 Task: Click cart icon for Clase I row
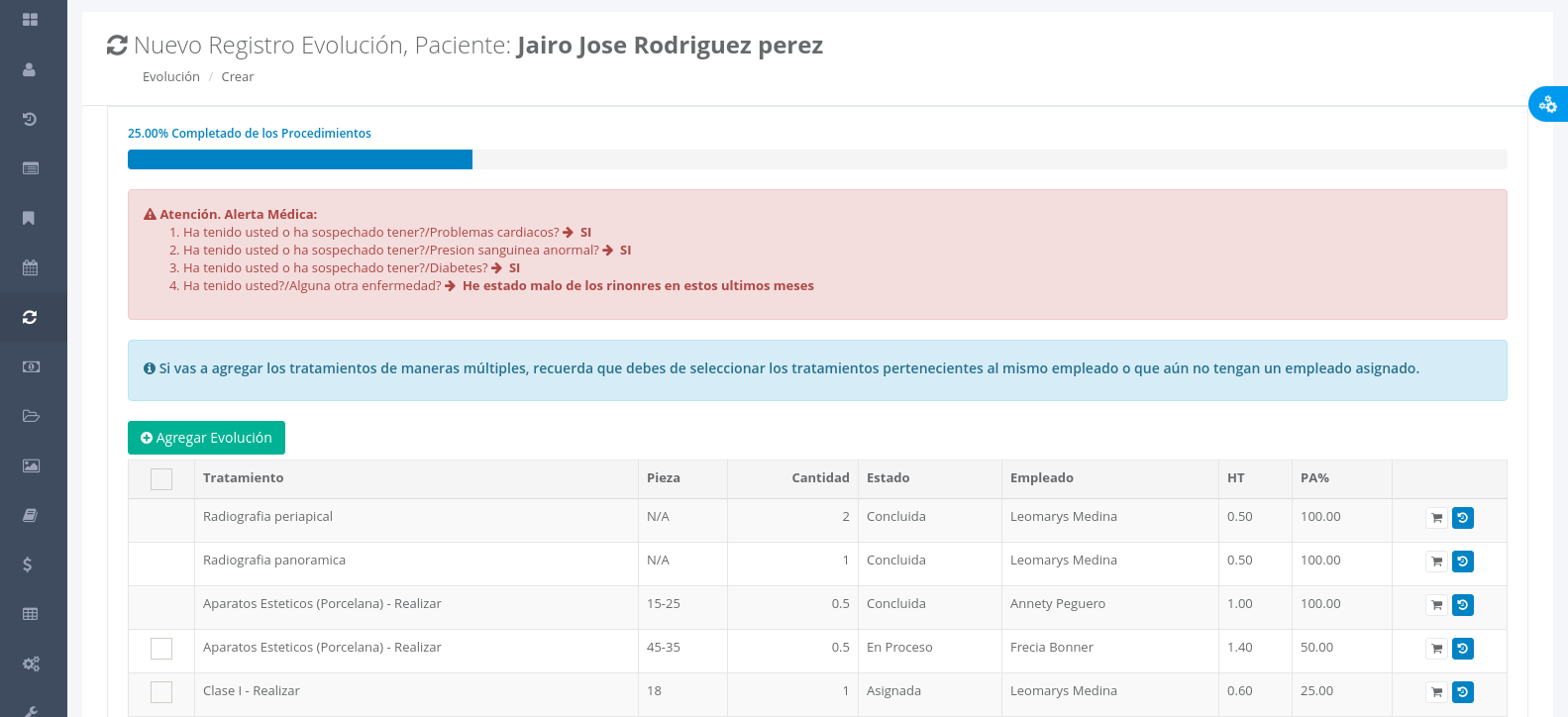(1436, 692)
